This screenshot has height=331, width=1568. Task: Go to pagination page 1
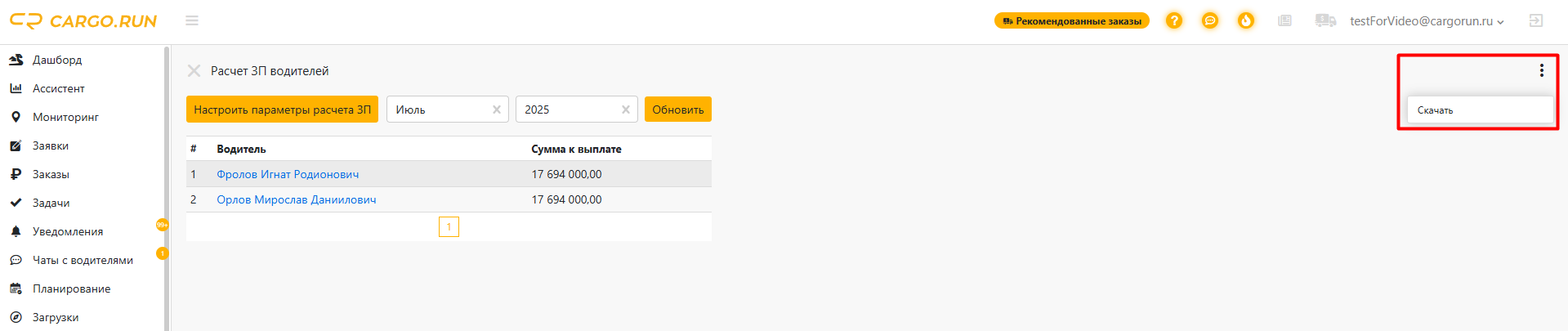pos(449,226)
